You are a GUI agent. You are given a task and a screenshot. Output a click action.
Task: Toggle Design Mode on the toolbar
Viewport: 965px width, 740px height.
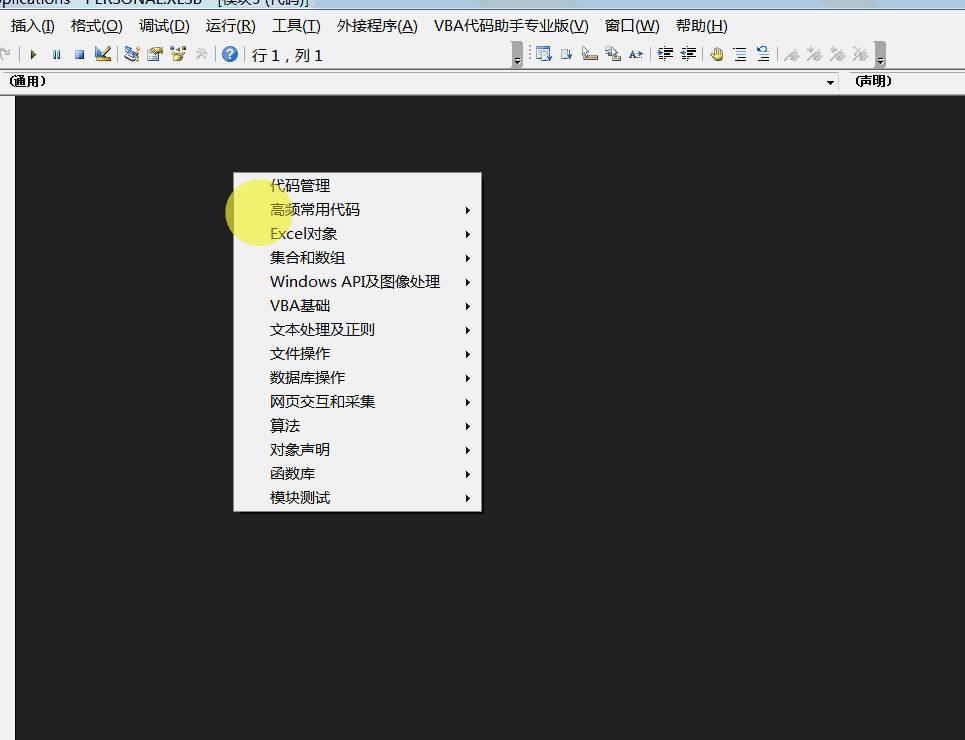pos(104,54)
